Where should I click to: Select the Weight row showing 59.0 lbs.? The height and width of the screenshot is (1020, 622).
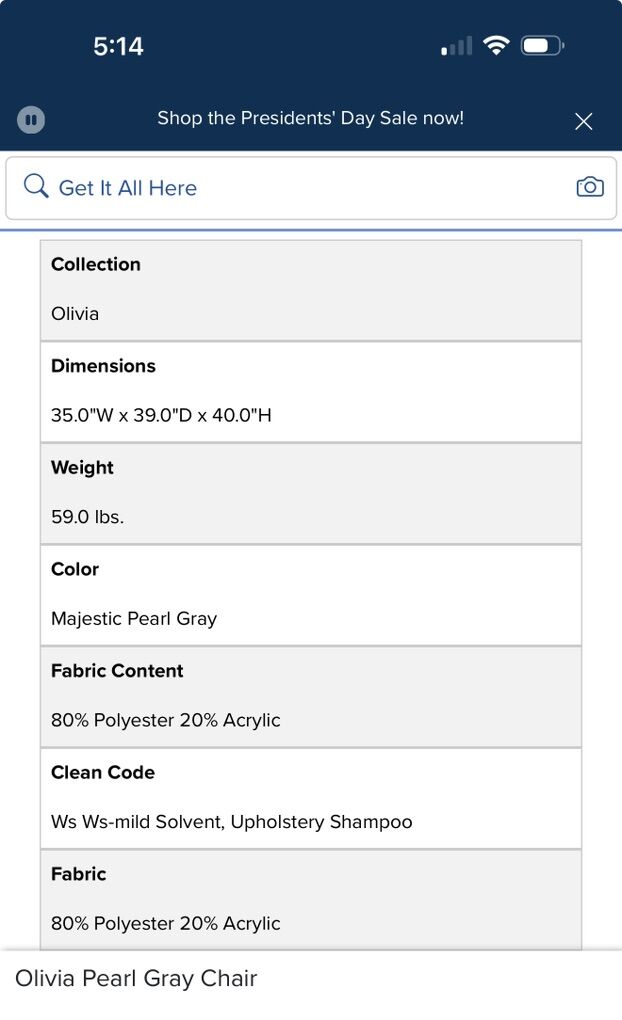coord(310,494)
